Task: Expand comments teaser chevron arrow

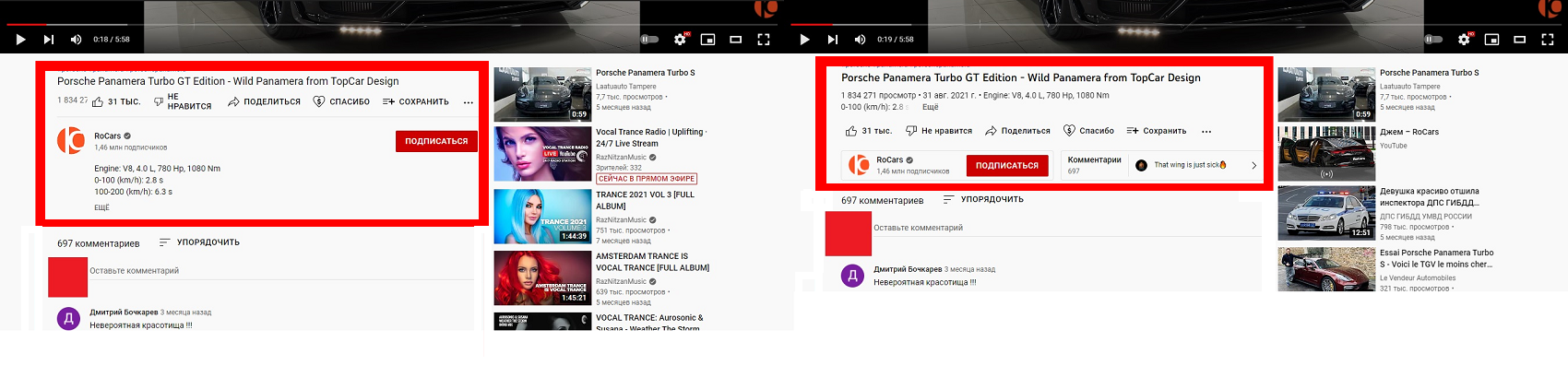Action: pos(1253,166)
